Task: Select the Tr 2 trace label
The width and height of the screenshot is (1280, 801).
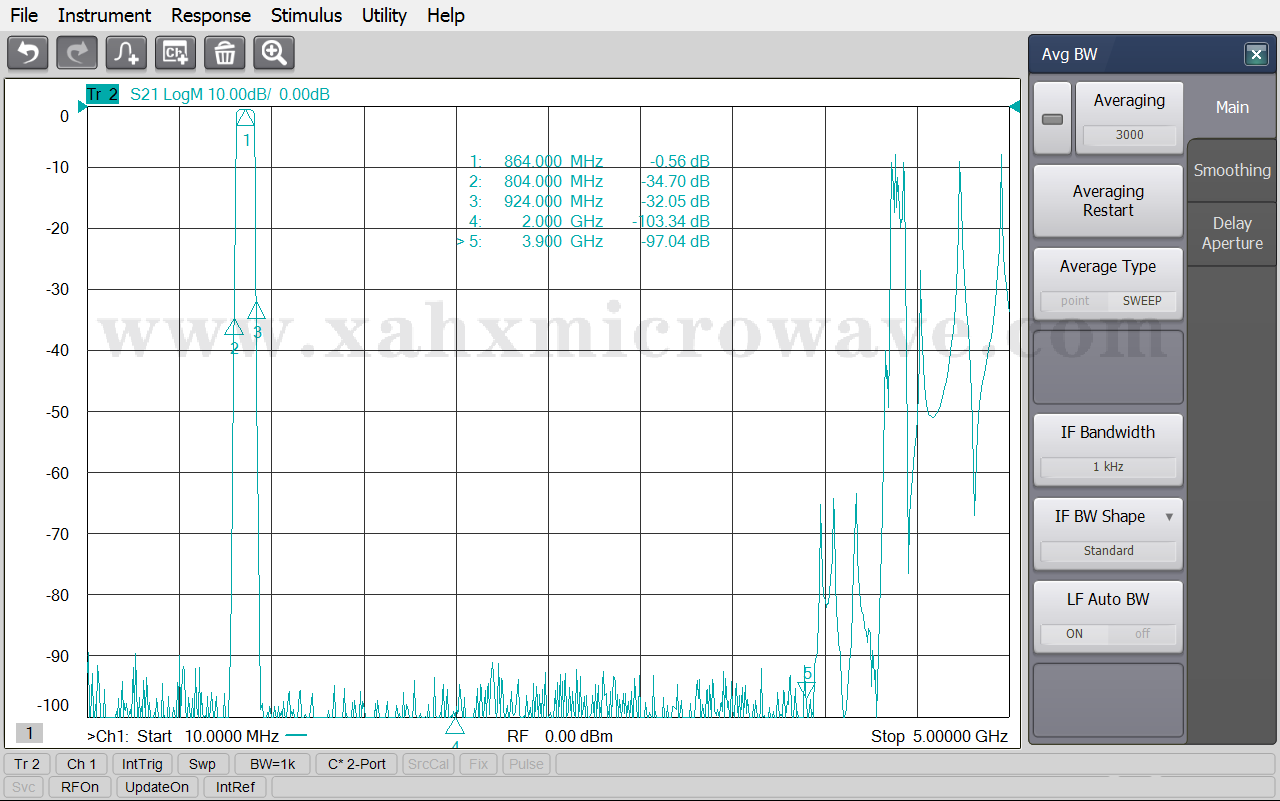Action: [102, 95]
